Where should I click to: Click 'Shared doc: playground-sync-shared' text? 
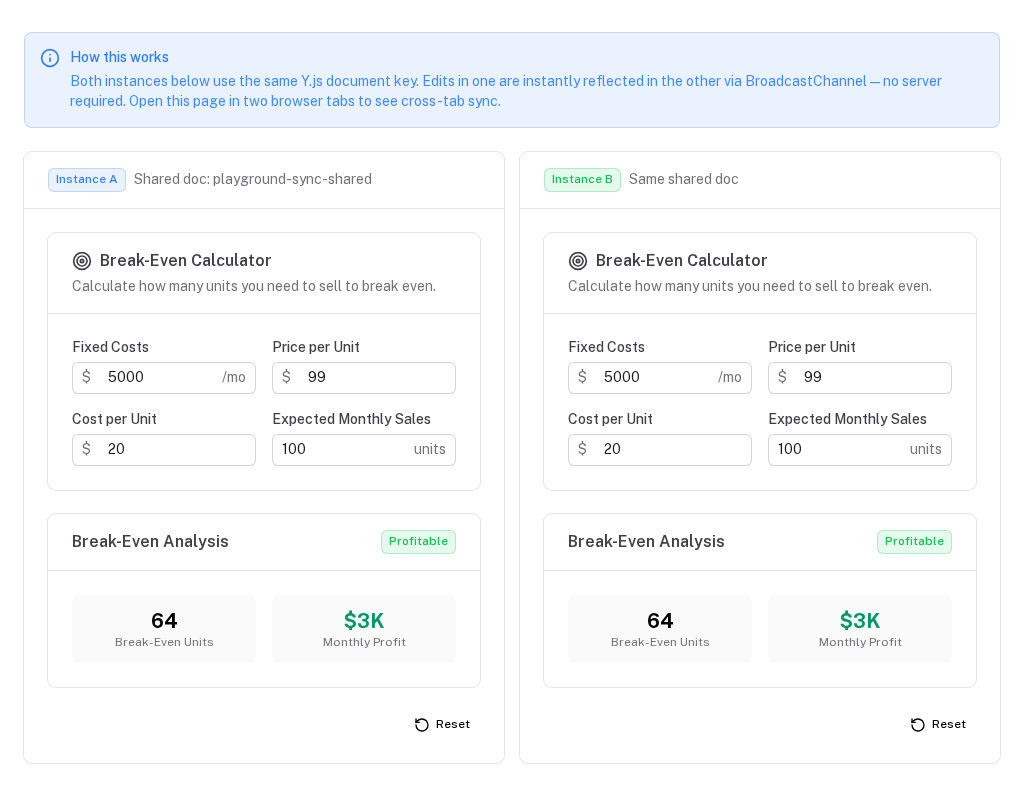click(x=253, y=180)
